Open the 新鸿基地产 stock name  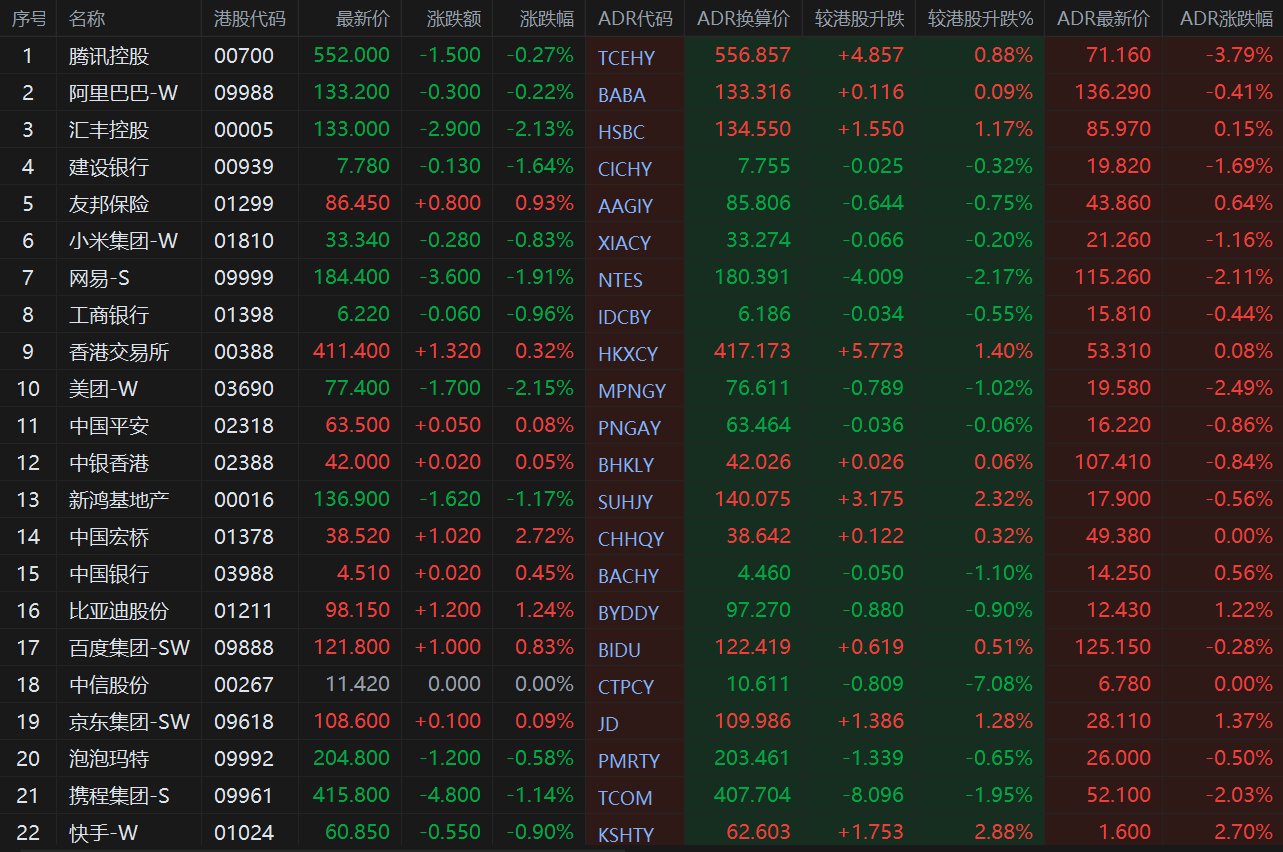point(119,500)
